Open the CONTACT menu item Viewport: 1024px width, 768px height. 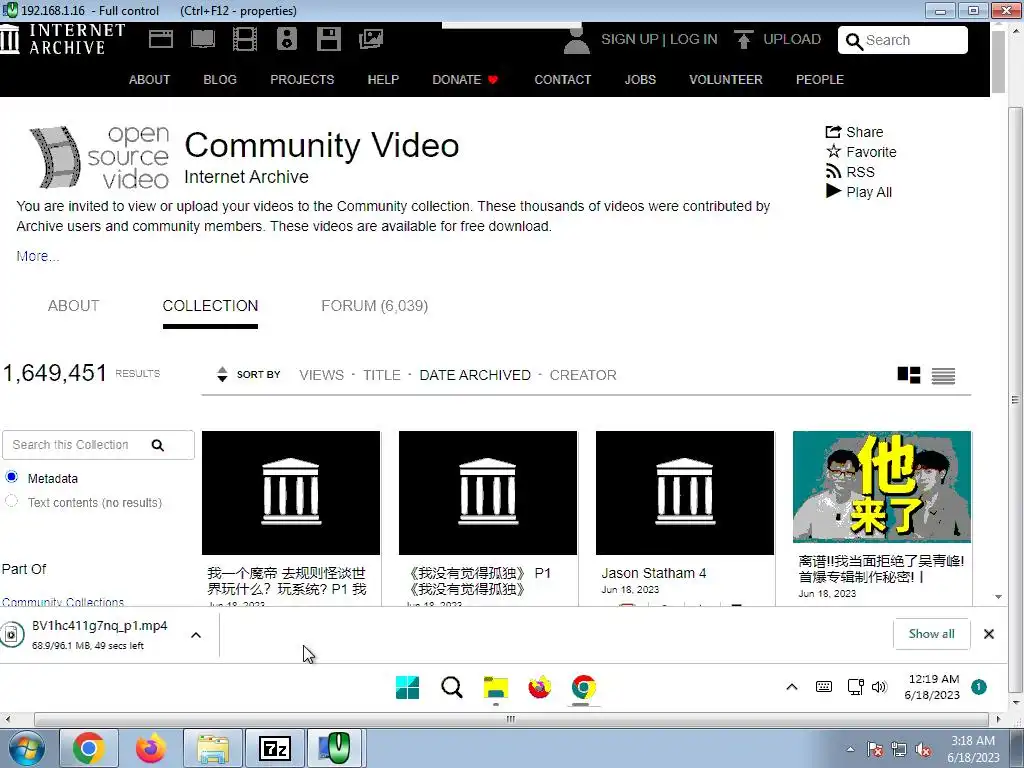click(562, 80)
